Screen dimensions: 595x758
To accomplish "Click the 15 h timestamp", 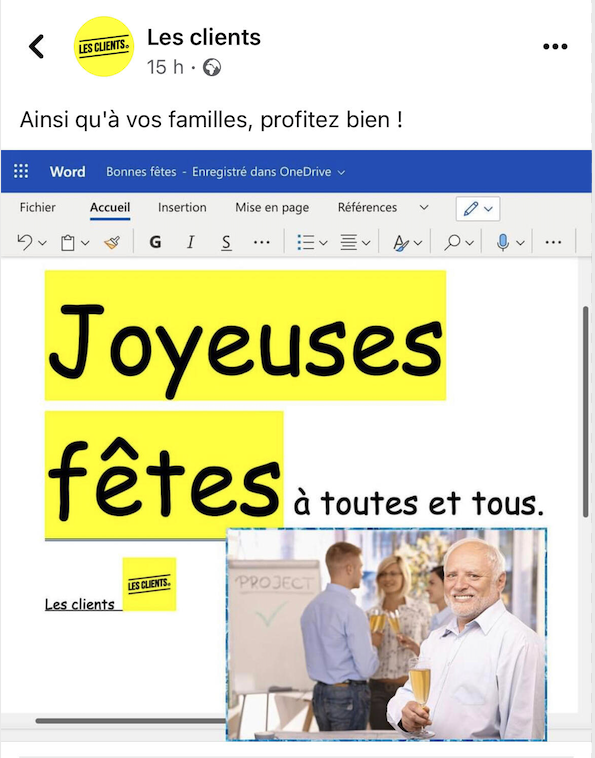I will pyautogui.click(x=165, y=67).
